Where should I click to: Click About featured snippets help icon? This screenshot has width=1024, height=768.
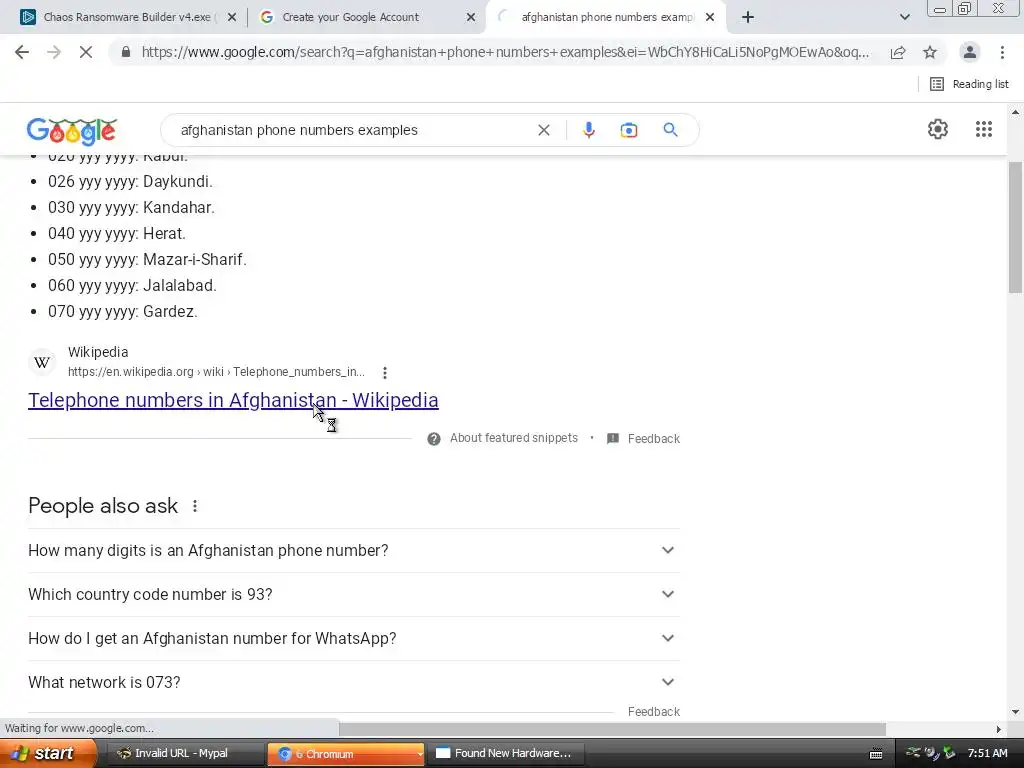point(434,439)
